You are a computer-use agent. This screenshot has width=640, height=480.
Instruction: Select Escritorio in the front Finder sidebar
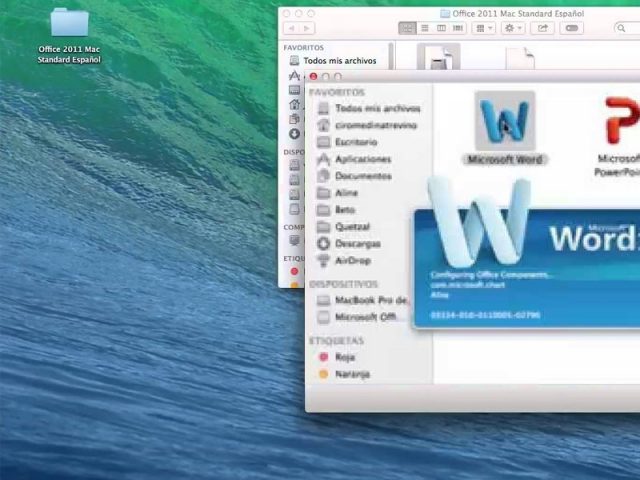pyautogui.click(x=356, y=142)
